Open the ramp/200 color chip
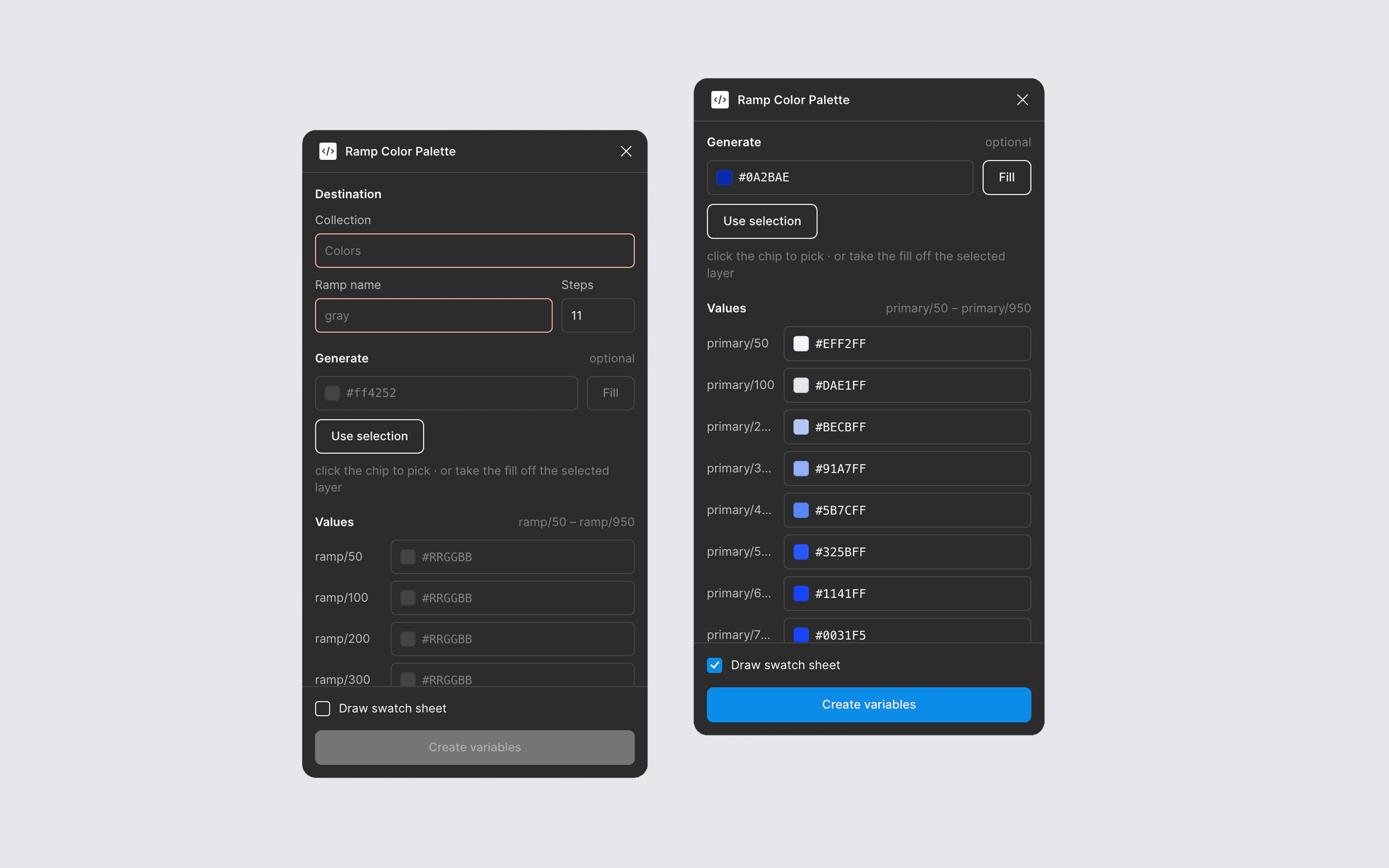The height and width of the screenshot is (868, 1389). [408, 639]
